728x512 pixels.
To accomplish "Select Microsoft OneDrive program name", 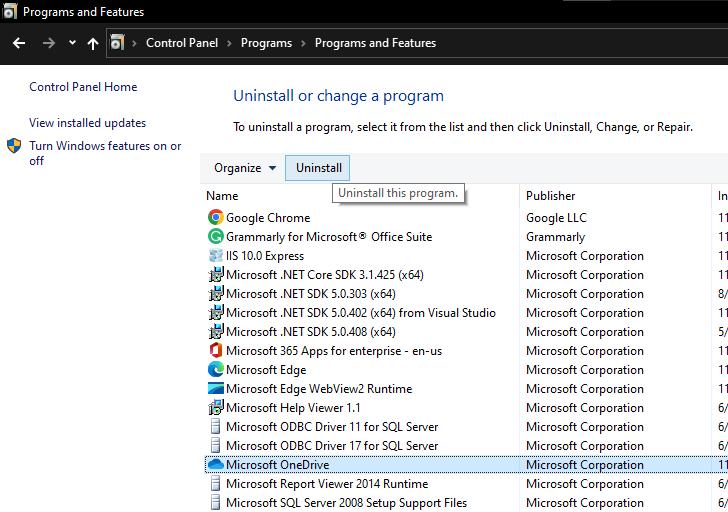I will coord(278,465).
